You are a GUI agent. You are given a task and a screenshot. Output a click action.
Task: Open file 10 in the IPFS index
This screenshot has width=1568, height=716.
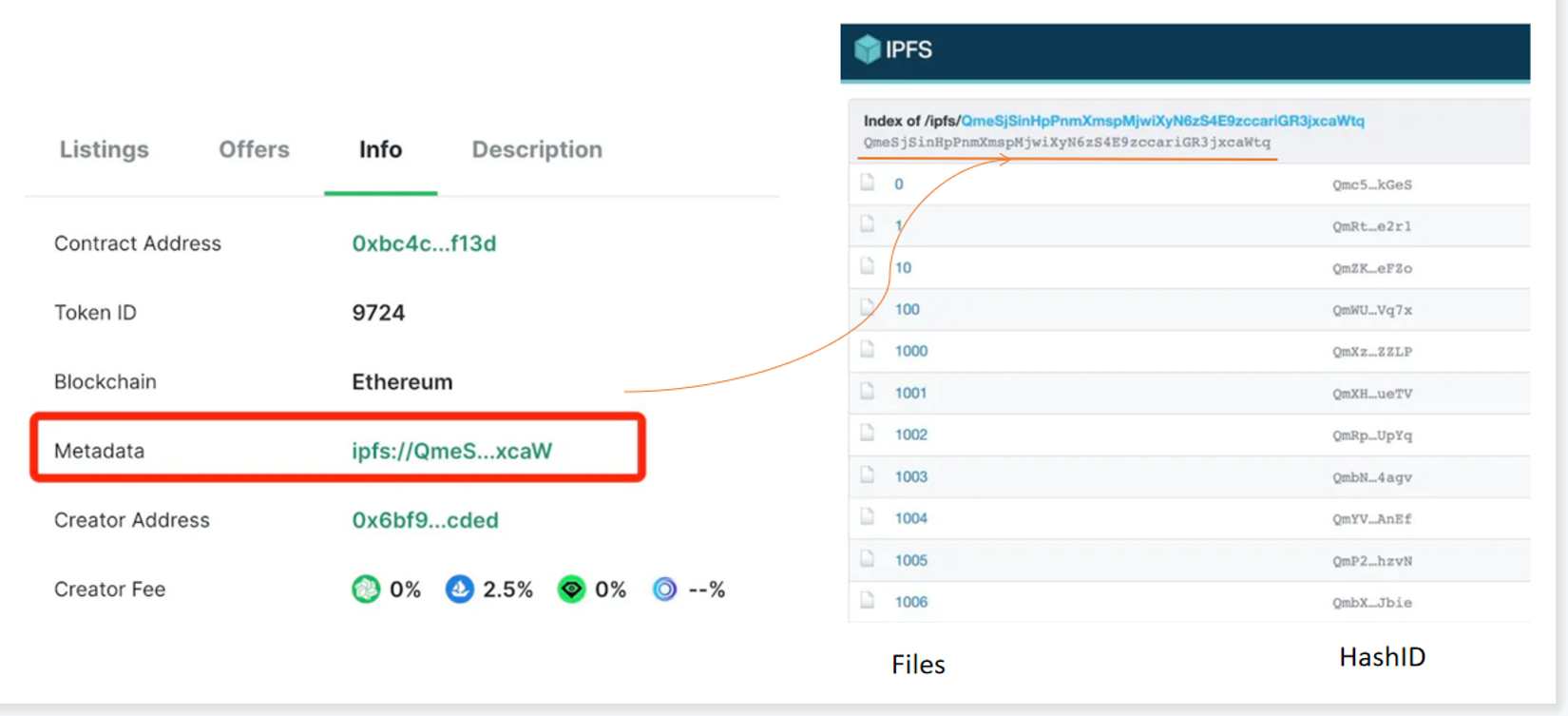(x=903, y=268)
